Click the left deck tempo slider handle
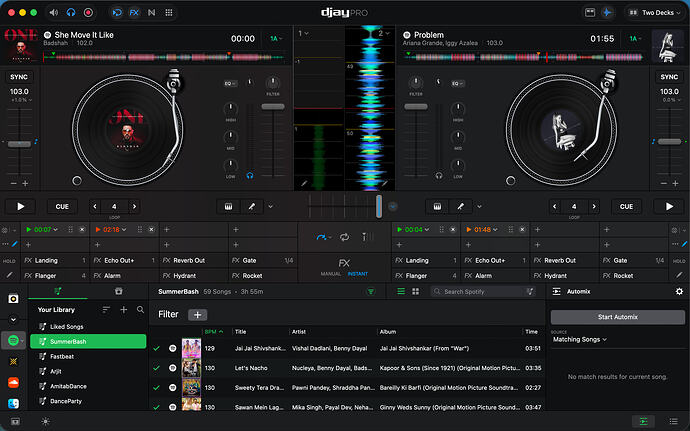This screenshot has height=431, width=690. click(x=19, y=144)
